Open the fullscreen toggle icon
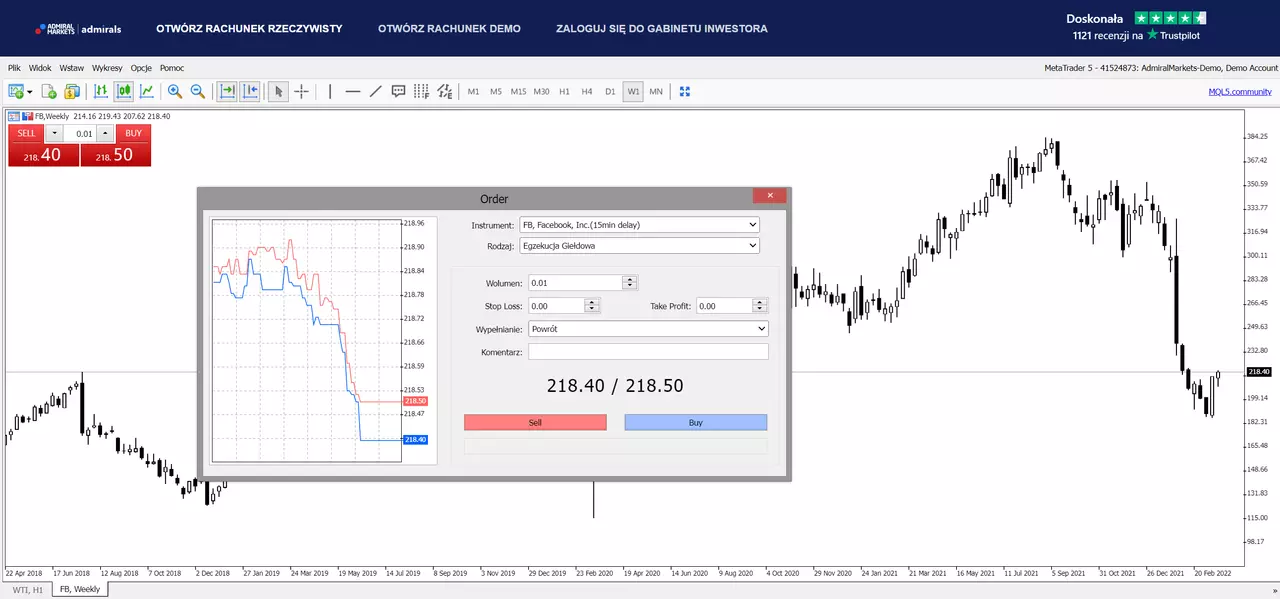The image size is (1280, 599). point(685,91)
